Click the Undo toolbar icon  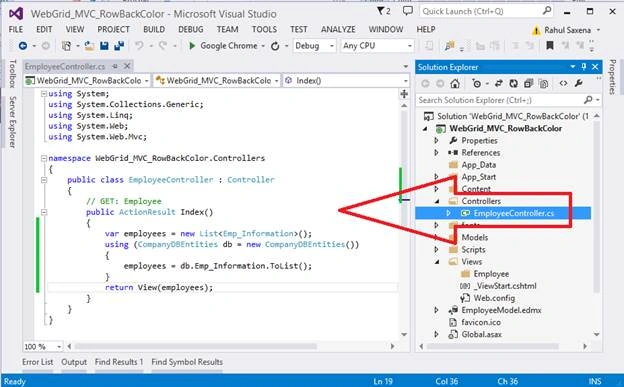tap(139, 46)
